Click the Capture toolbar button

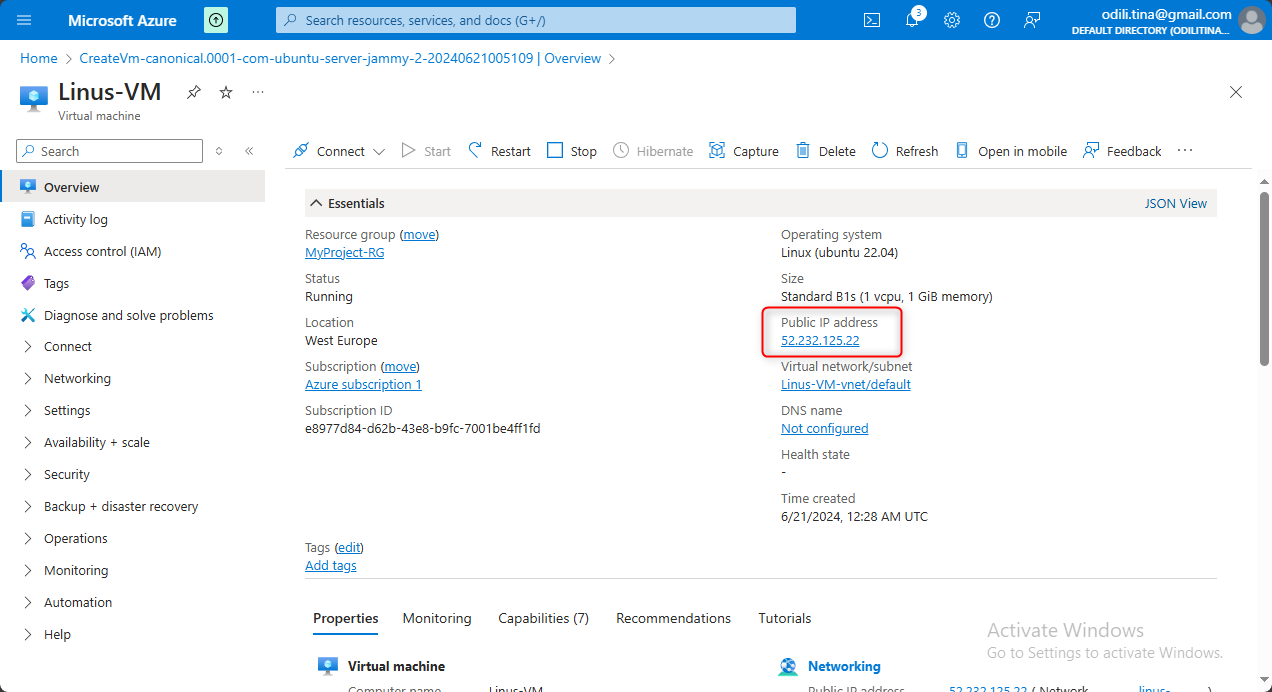[x=744, y=151]
